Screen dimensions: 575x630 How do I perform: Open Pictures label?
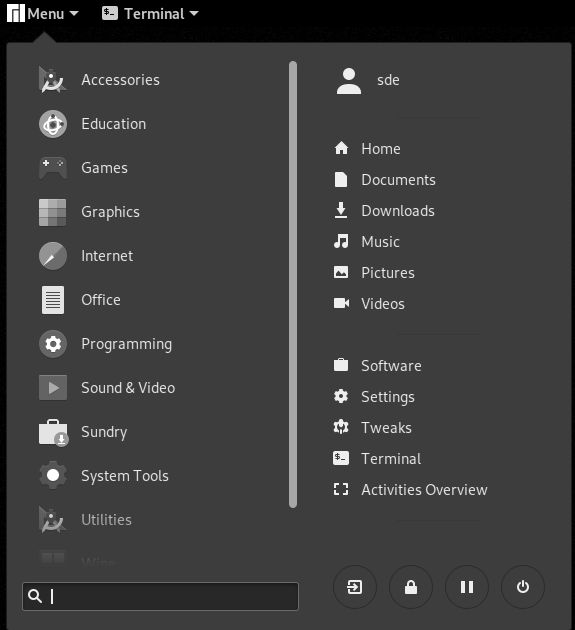coord(388,272)
